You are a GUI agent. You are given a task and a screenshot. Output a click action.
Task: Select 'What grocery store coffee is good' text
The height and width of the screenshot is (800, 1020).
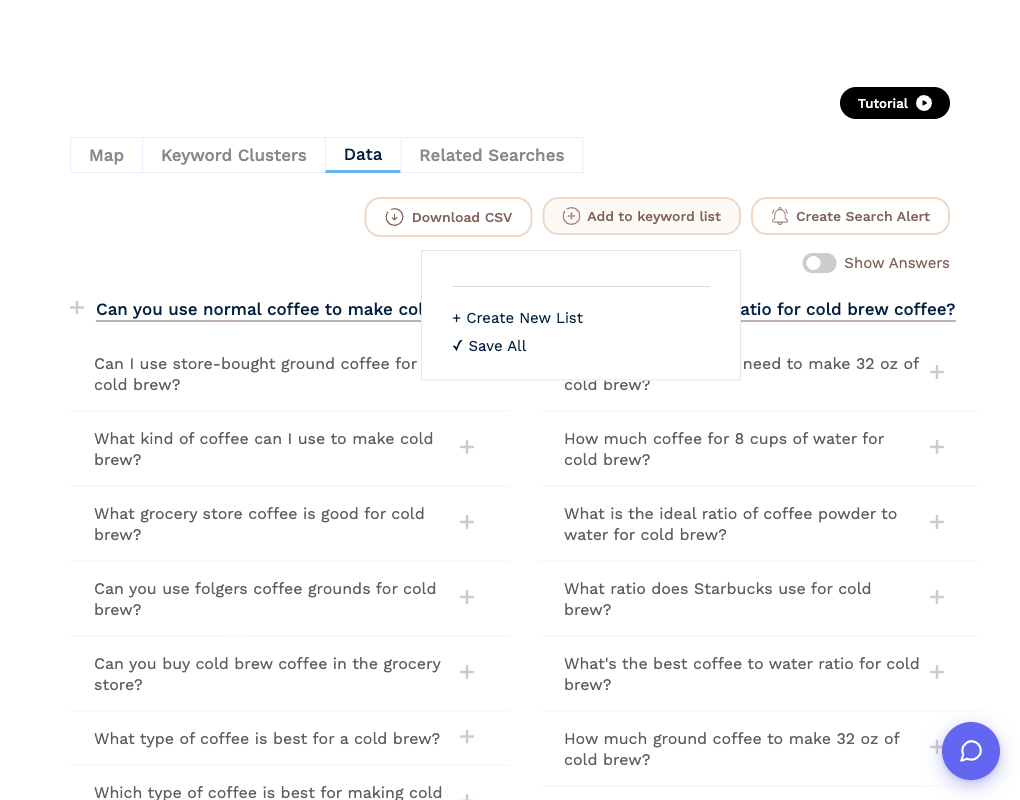[259, 524]
